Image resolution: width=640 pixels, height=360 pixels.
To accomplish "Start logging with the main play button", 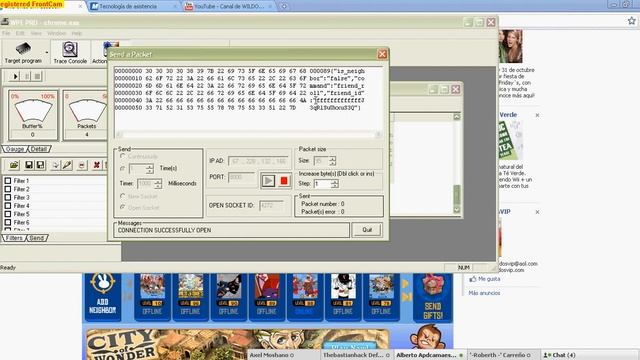I will tap(15, 76).
